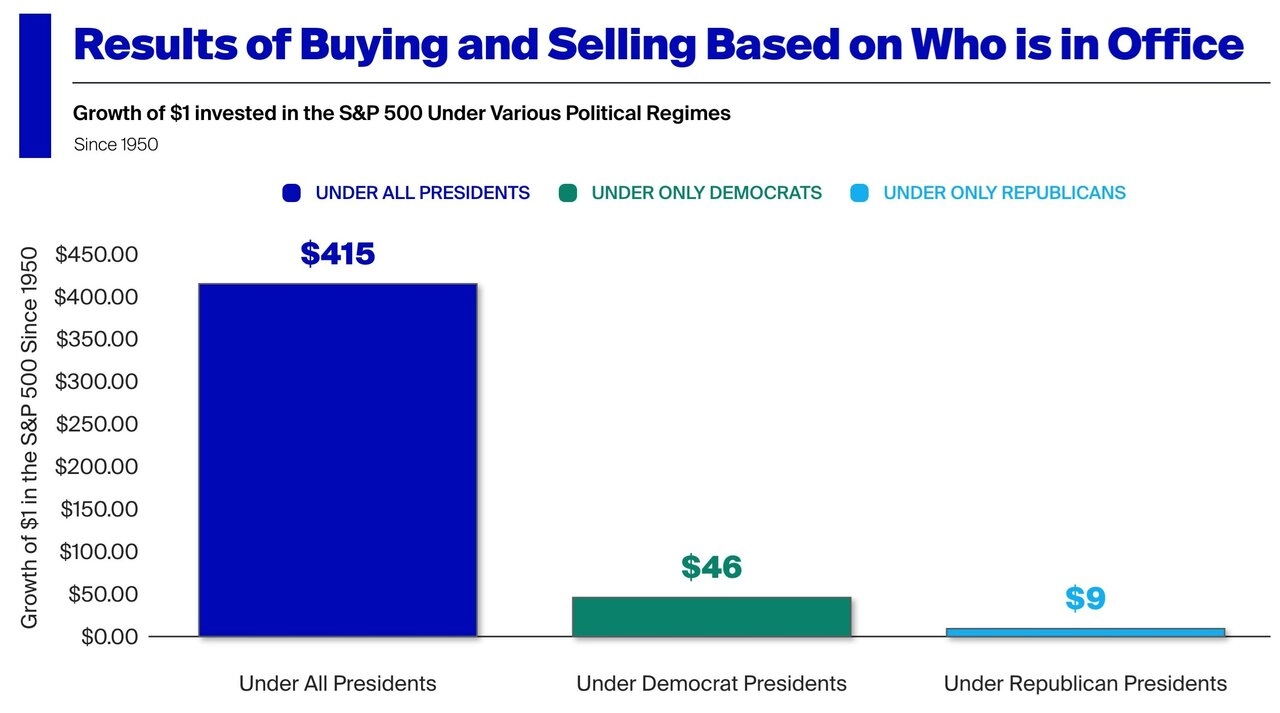Click the $9 value label
Screen dimensions: 1280x713
pos(1085,598)
